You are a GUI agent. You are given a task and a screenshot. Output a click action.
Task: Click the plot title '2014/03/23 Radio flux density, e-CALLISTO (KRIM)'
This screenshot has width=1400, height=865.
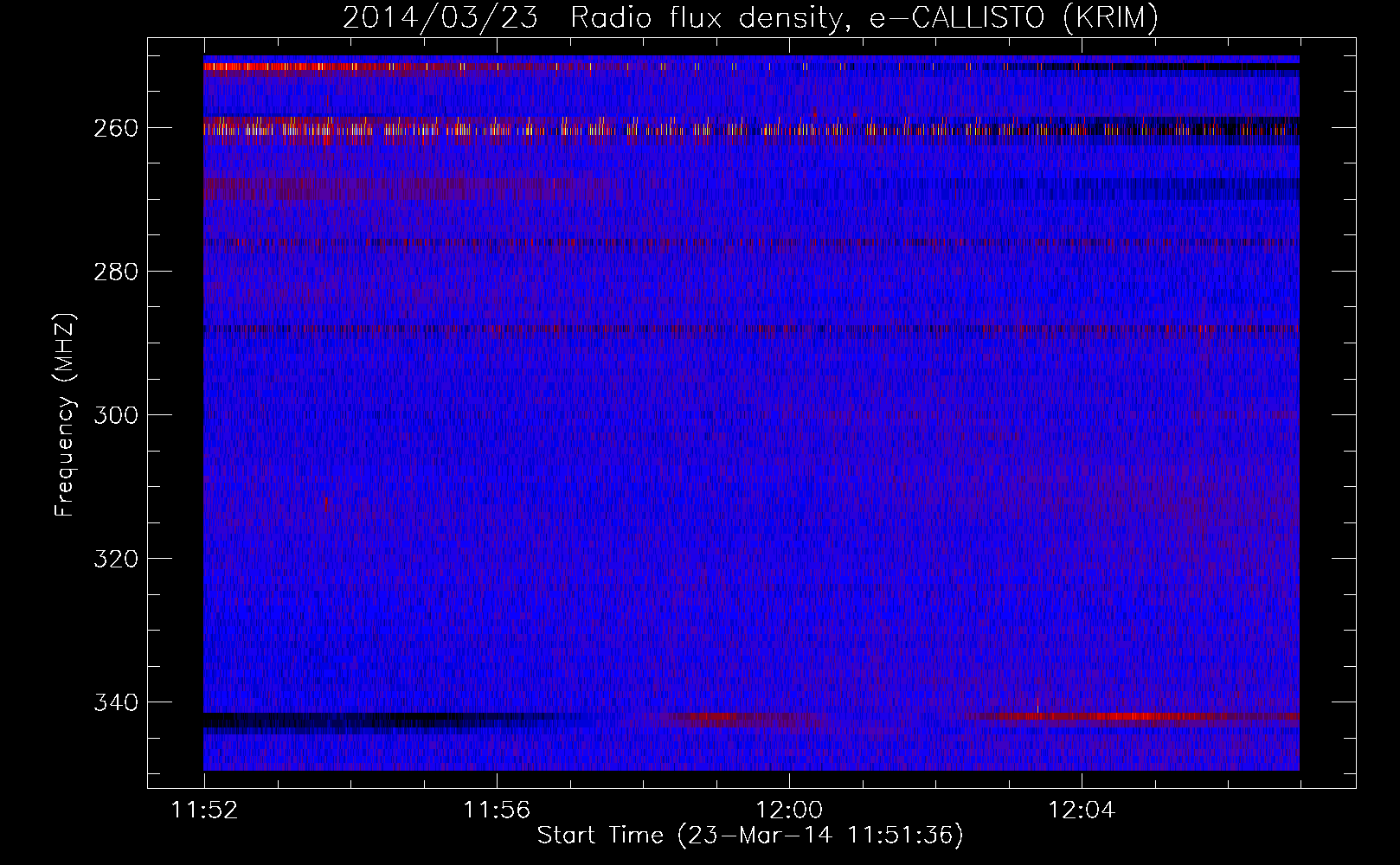(750, 18)
